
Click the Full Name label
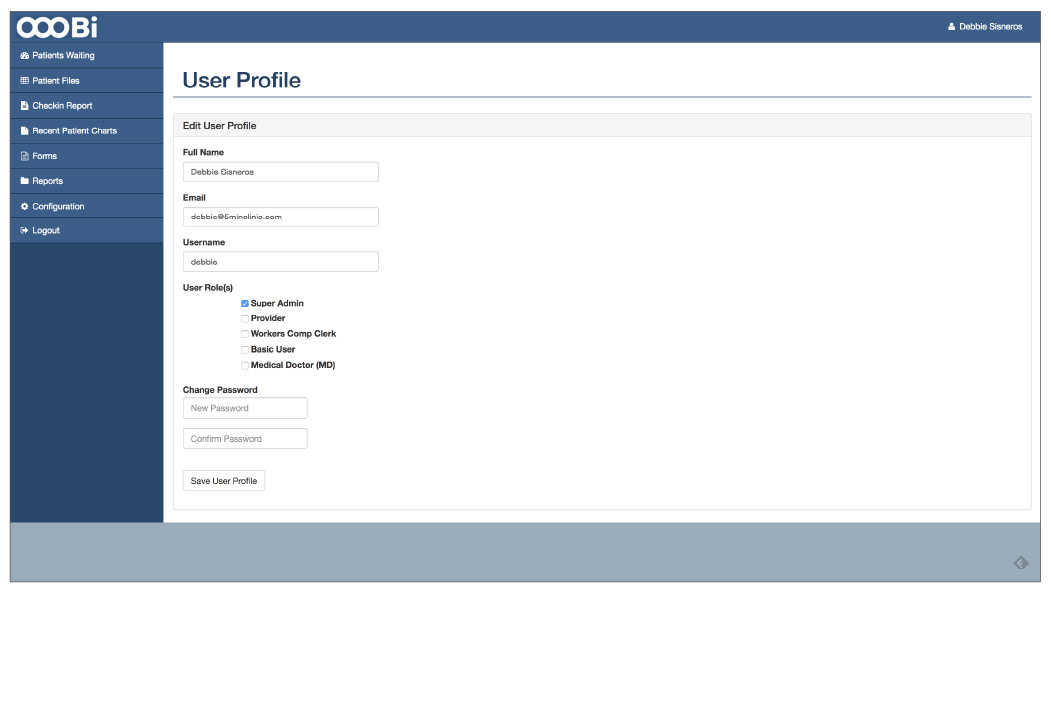pyautogui.click(x=203, y=152)
